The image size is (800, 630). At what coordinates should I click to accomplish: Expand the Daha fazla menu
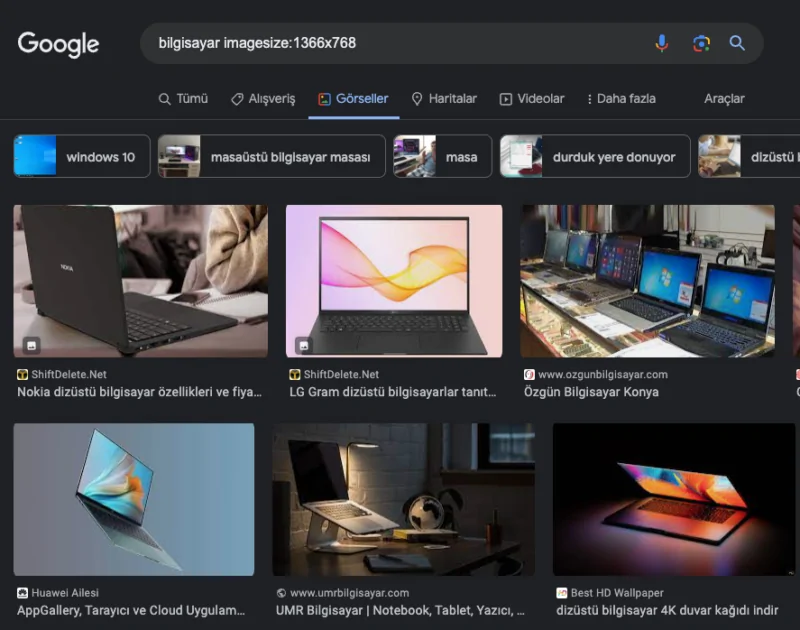[x=621, y=99]
